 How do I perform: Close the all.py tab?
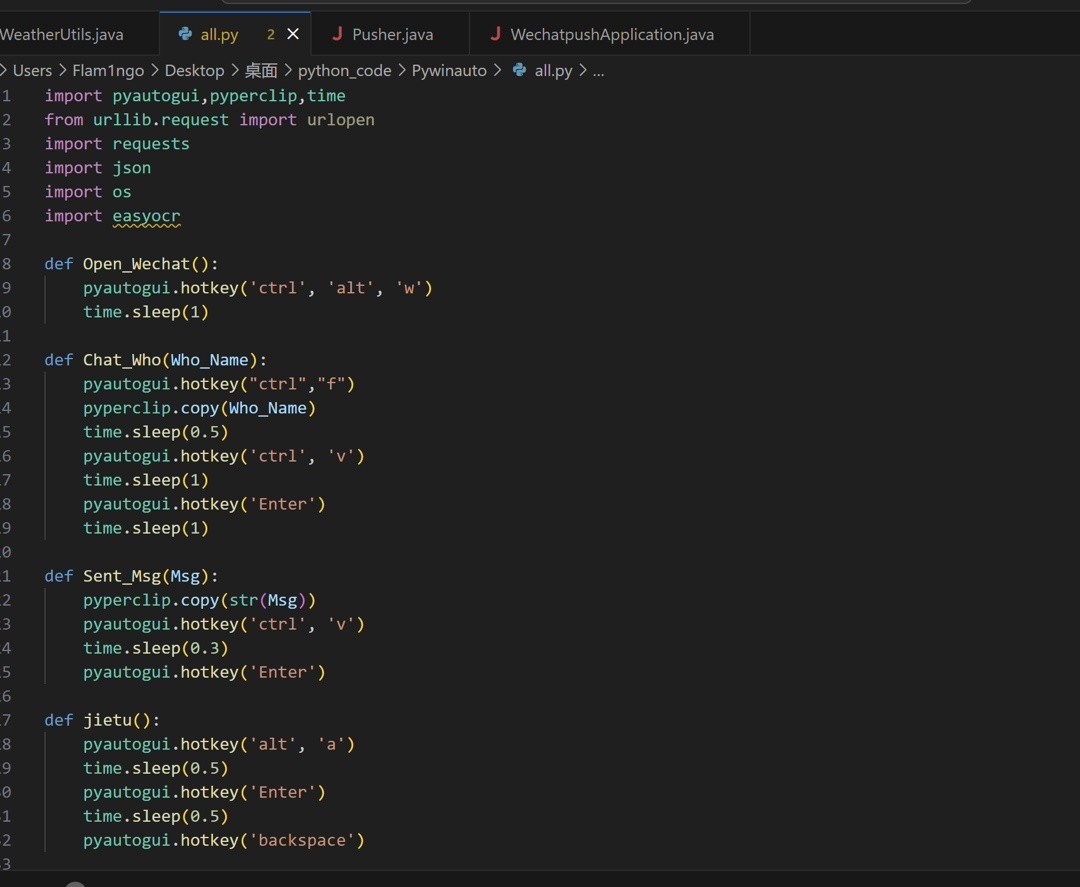[293, 34]
